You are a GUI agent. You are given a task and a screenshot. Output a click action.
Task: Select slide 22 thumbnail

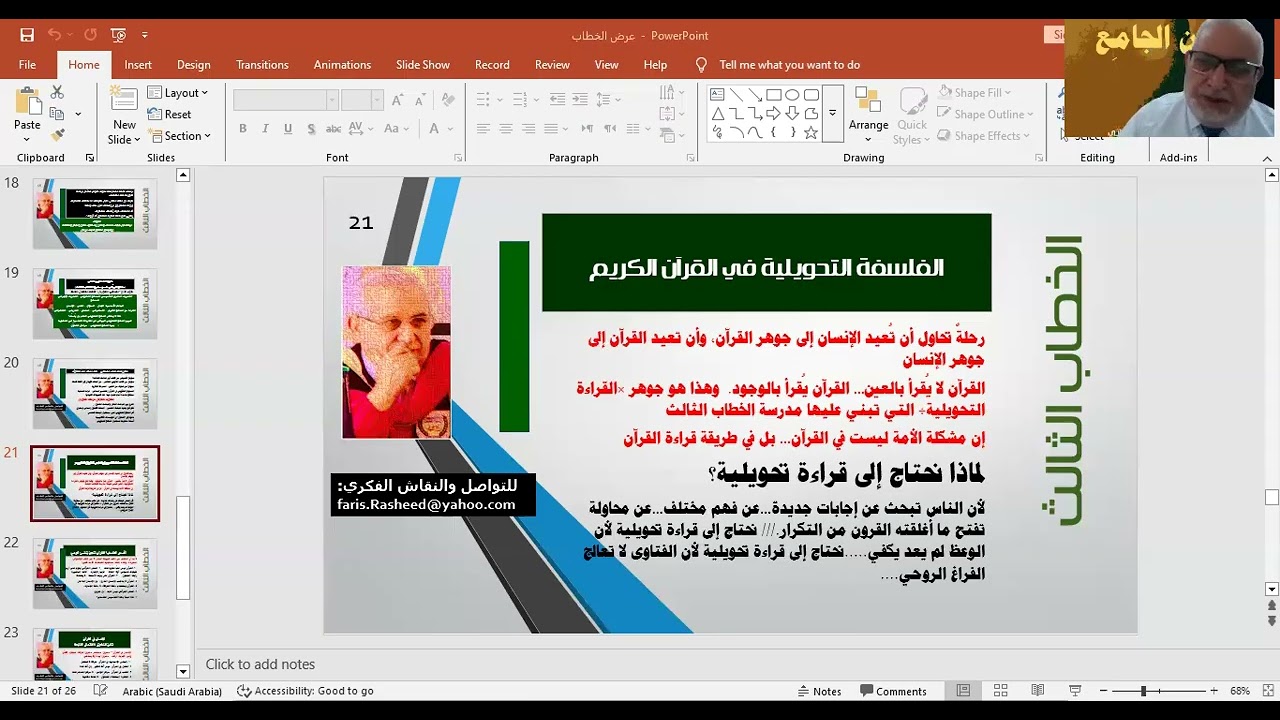[x=95, y=574]
